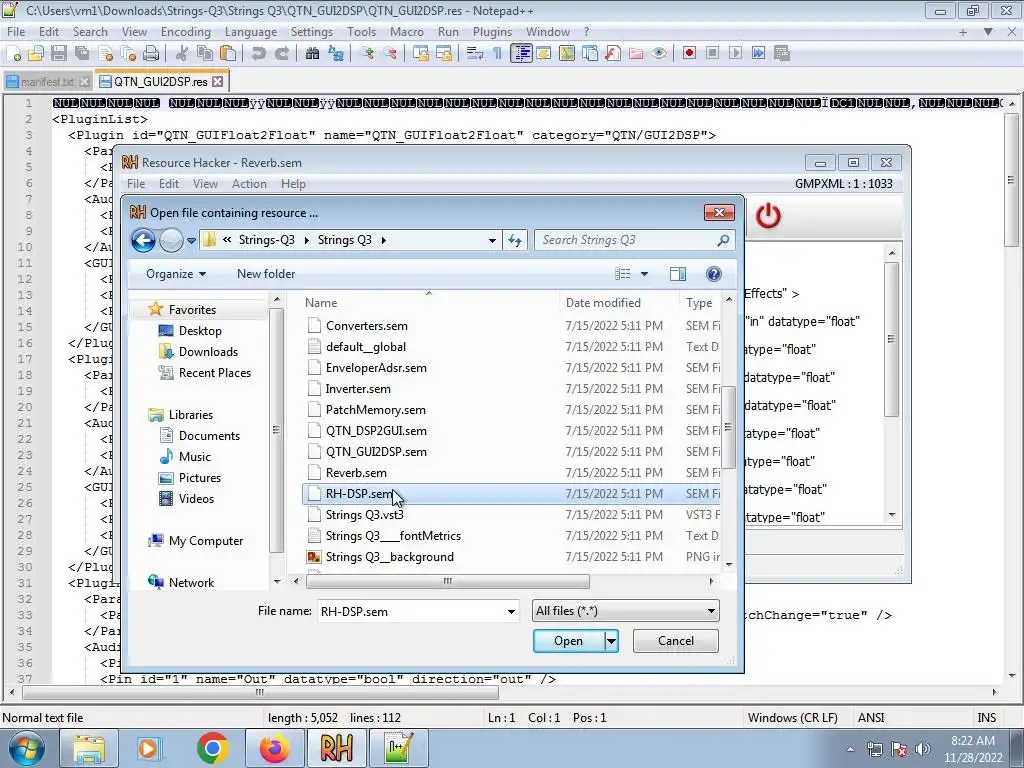
Task: Click Save All icon in Notepad++ toolbar
Action: pos(82,54)
